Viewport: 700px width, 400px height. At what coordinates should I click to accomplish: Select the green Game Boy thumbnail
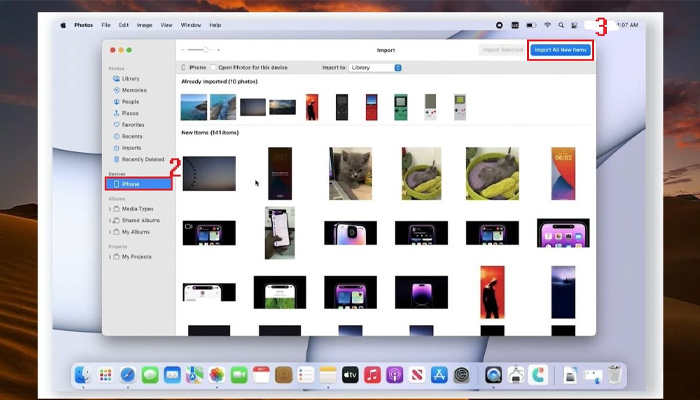pos(400,107)
